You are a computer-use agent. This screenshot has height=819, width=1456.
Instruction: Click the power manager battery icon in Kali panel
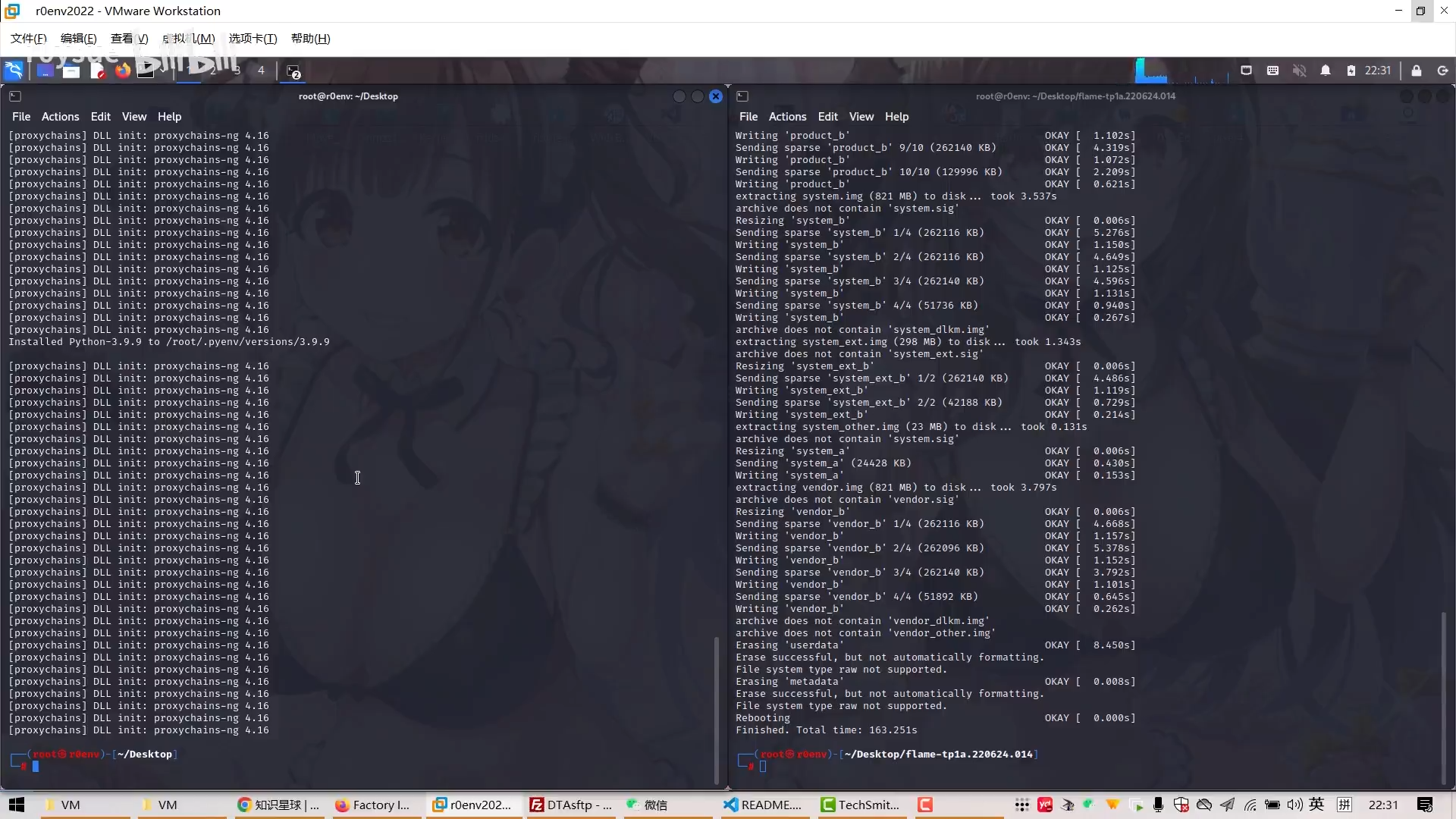coord(1351,71)
